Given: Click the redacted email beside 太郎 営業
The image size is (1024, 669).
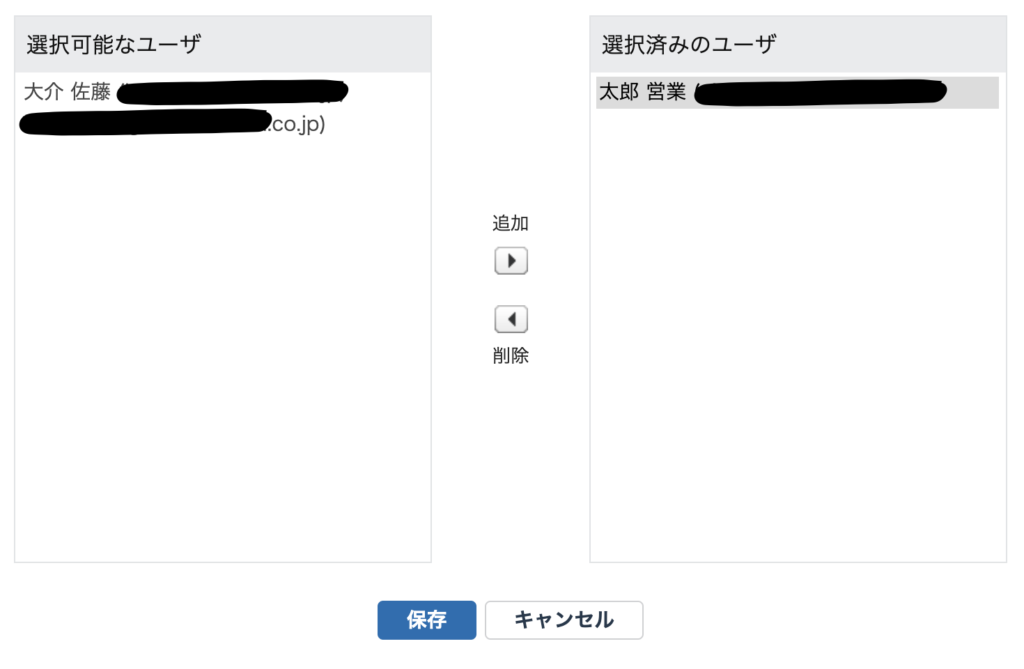Looking at the screenshot, I should [x=820, y=92].
